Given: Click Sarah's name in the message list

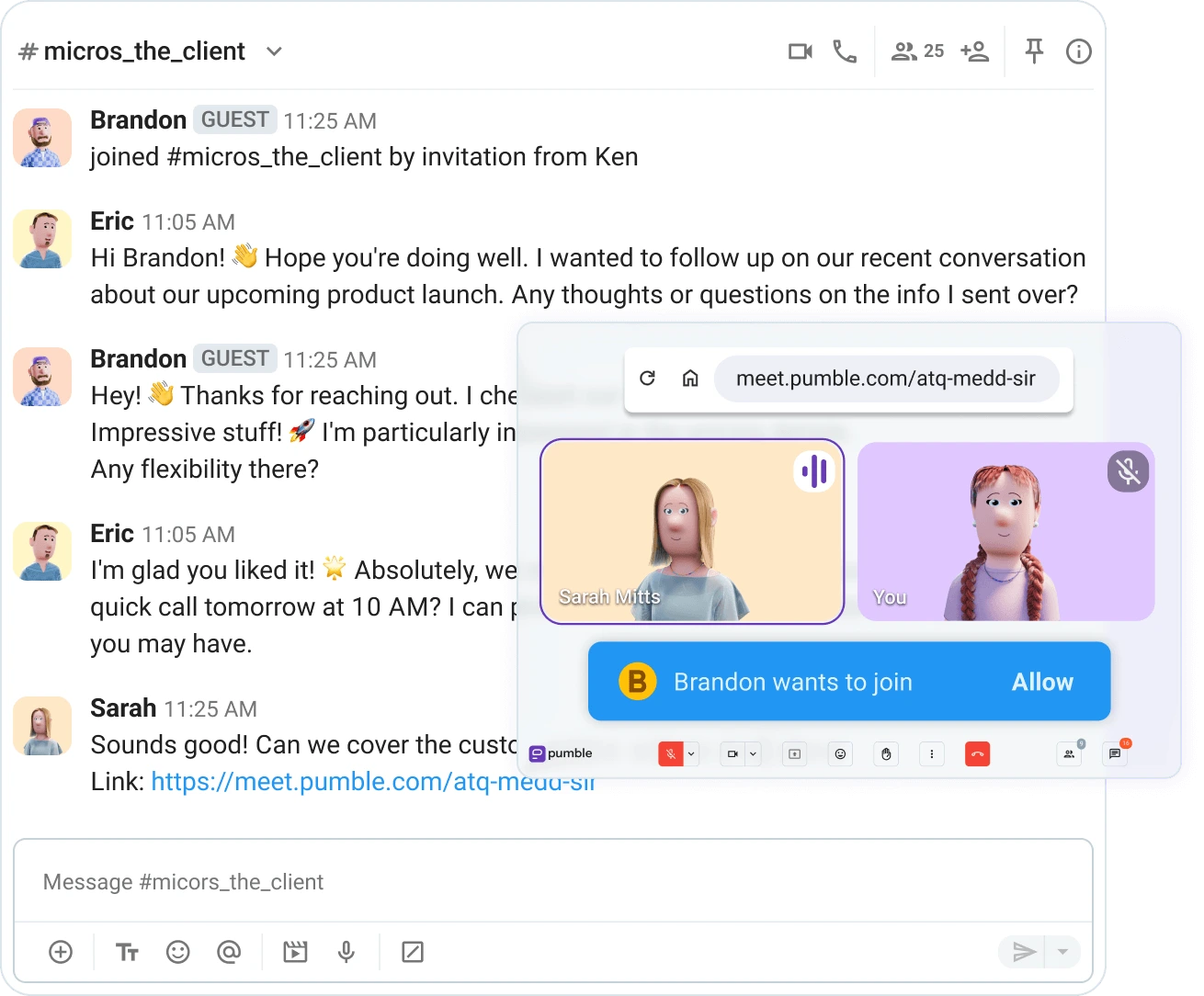Looking at the screenshot, I should [x=123, y=707].
